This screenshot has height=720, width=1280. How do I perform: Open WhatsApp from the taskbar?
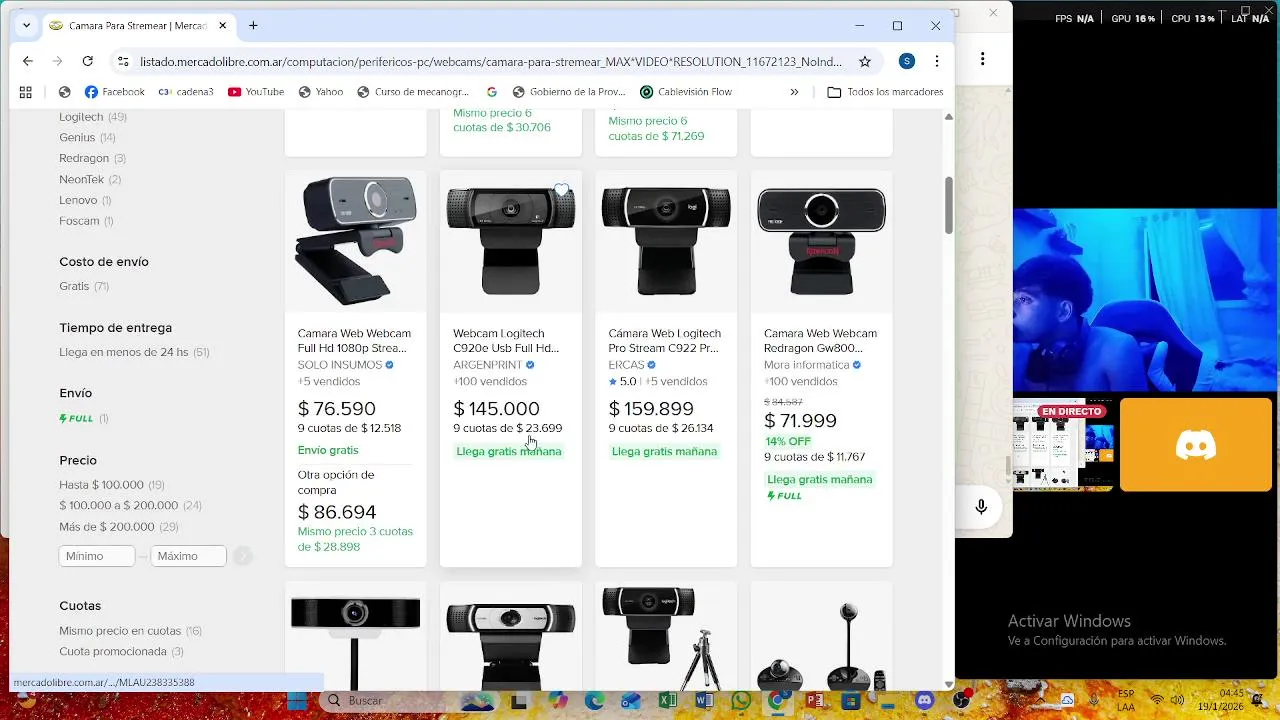pyautogui.click(x=741, y=701)
